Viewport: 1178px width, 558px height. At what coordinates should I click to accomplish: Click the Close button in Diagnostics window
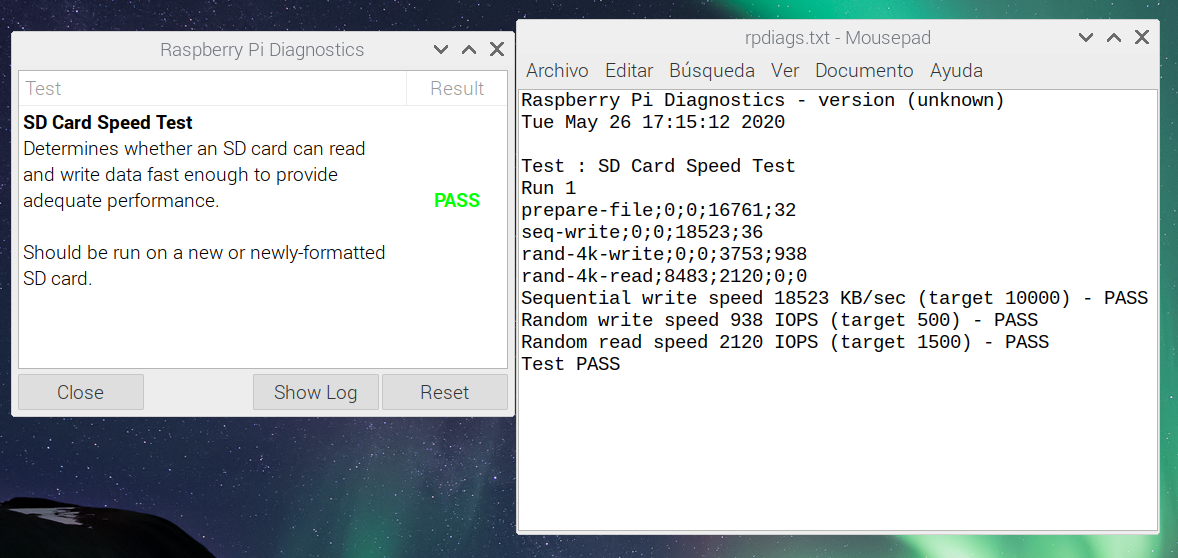pyautogui.click(x=80, y=392)
